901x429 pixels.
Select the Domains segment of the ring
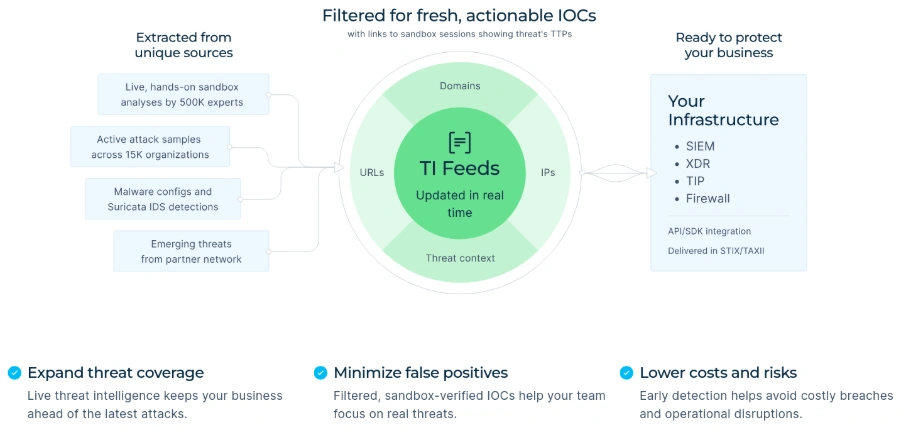[x=459, y=86]
